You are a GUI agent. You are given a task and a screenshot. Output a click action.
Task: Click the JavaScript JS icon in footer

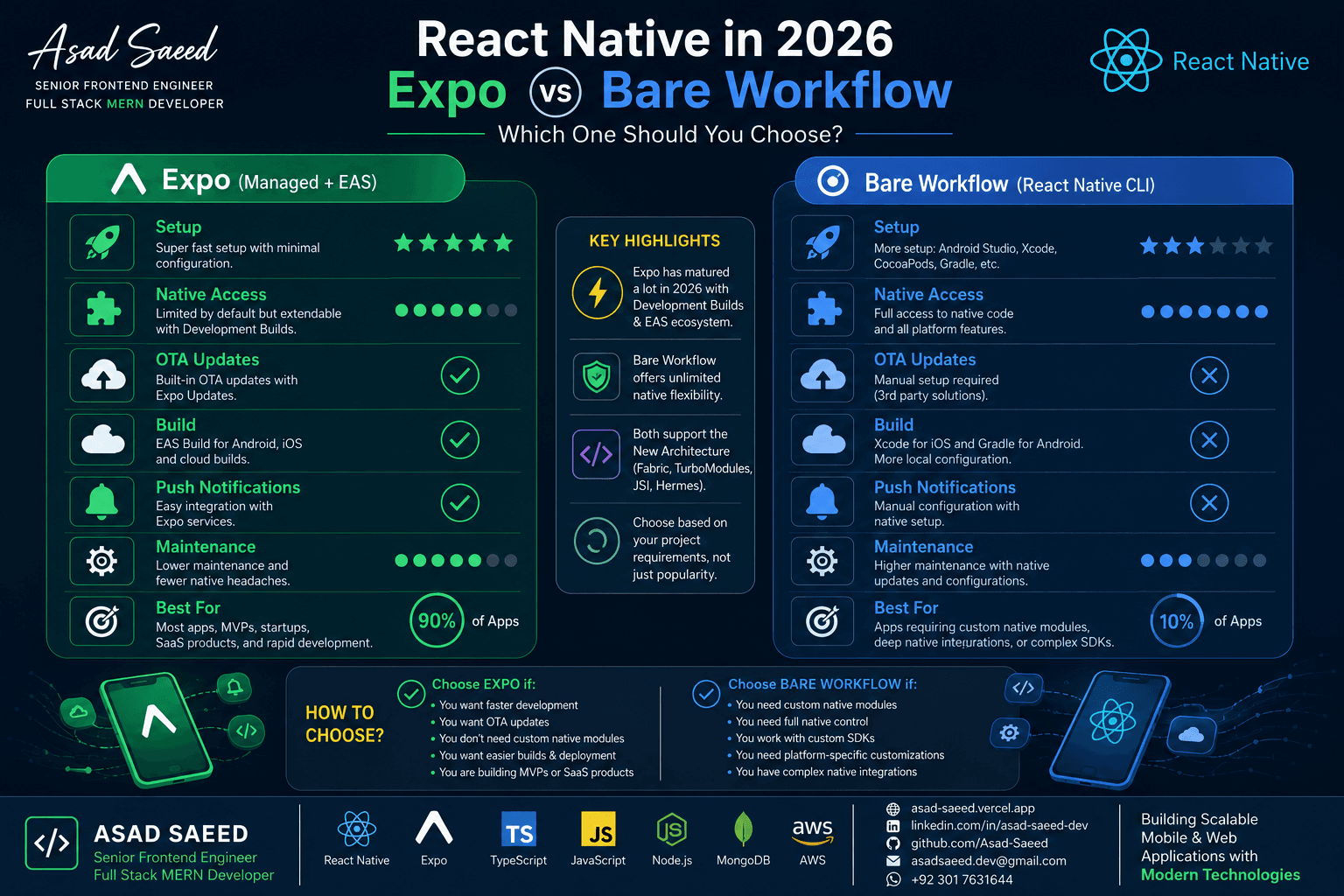click(598, 829)
